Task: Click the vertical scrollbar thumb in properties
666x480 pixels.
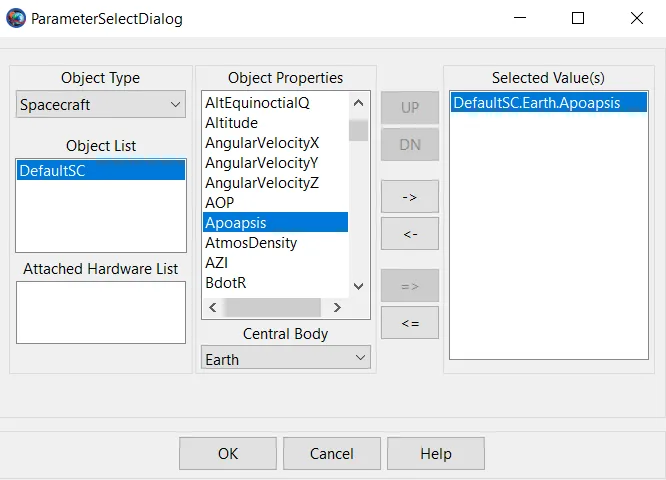Action: 358,130
